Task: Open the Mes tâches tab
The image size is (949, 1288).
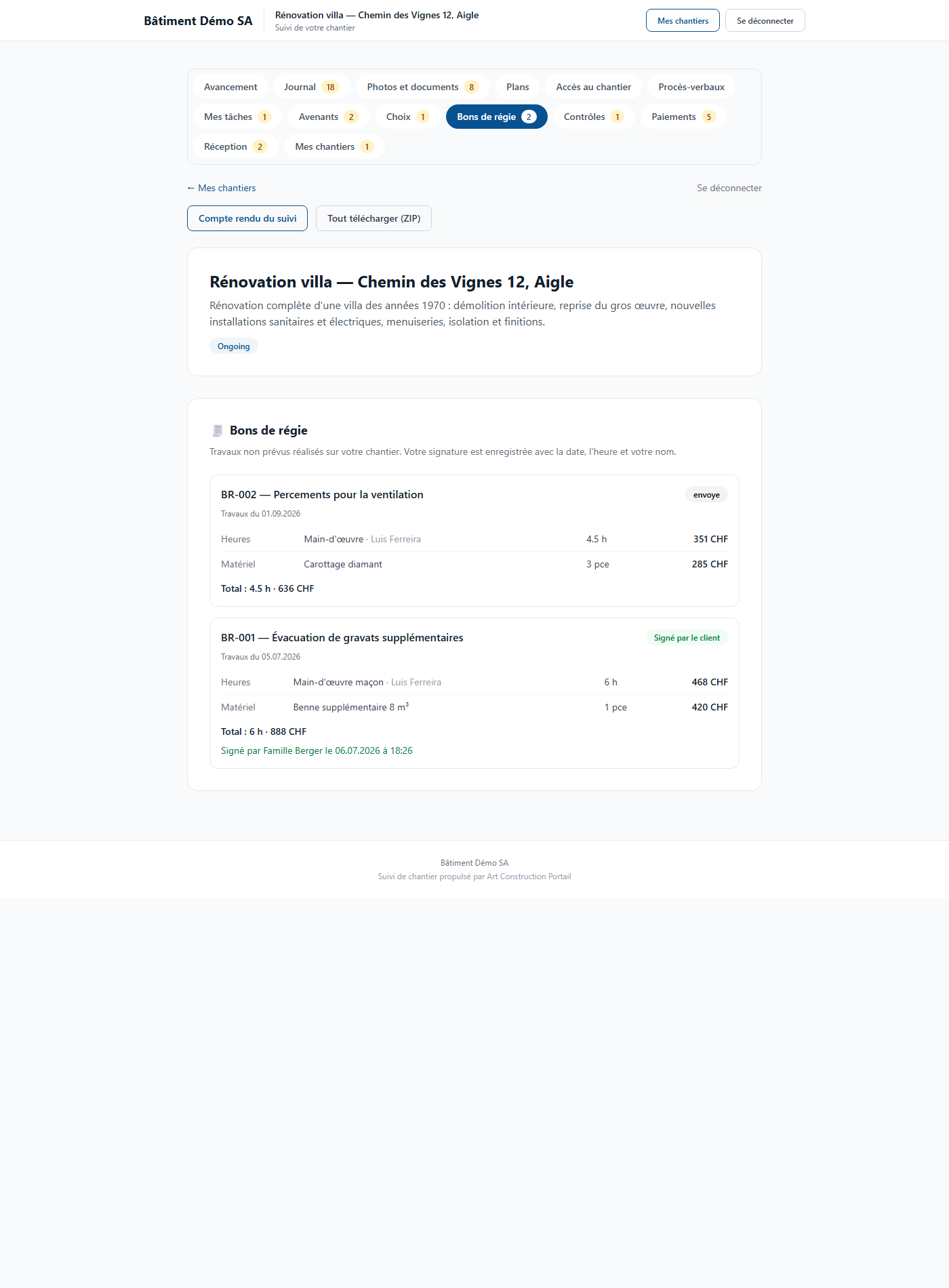Action: click(x=237, y=117)
